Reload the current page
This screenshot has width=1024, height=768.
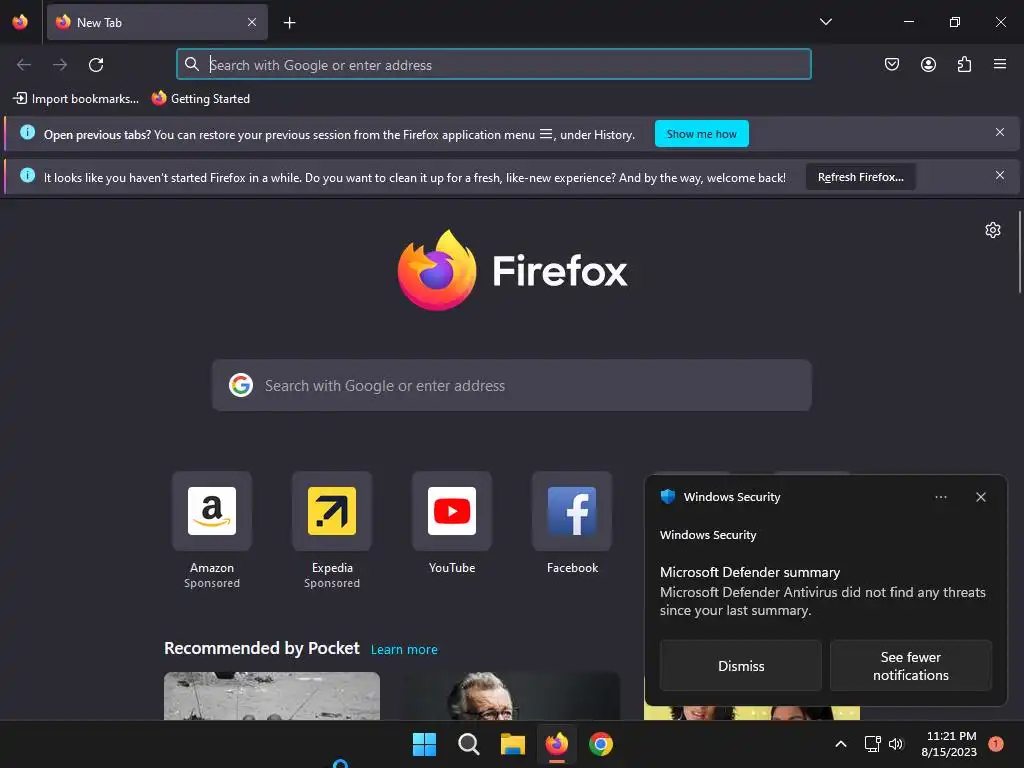(x=96, y=65)
